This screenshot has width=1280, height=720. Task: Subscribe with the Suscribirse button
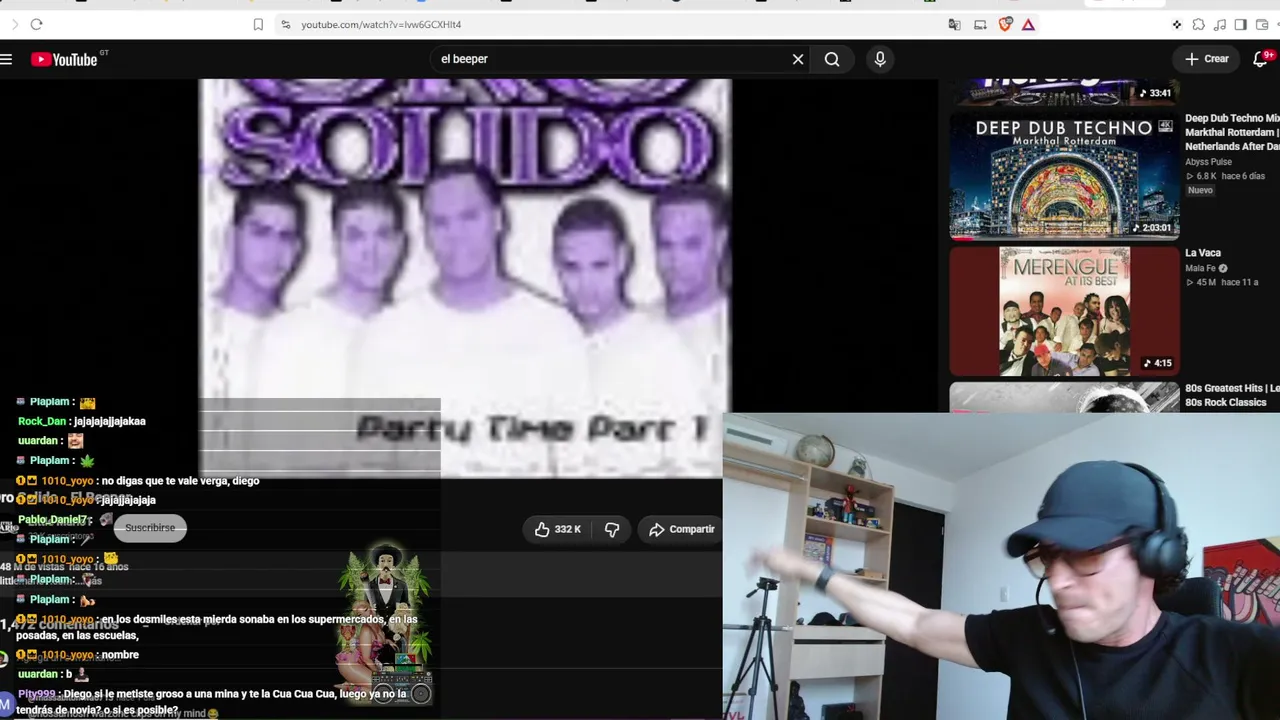[150, 527]
